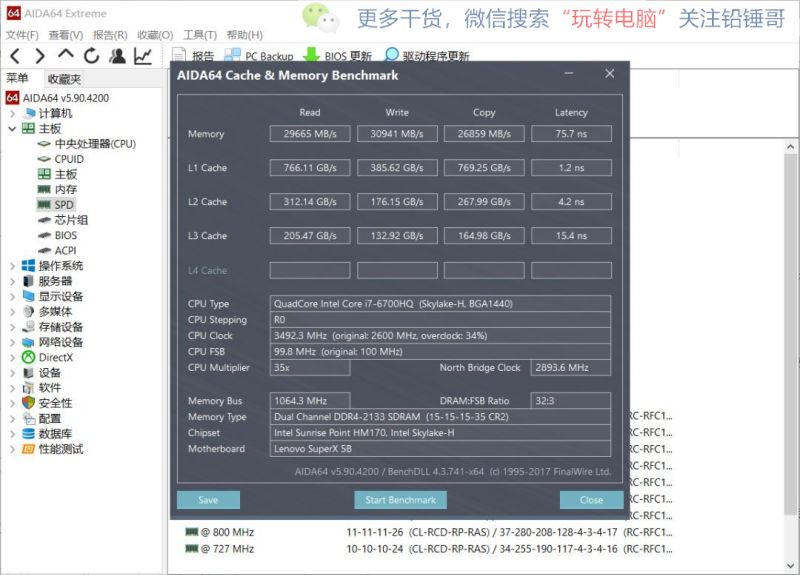Expand the 网络设备 tree node

pos(13,342)
